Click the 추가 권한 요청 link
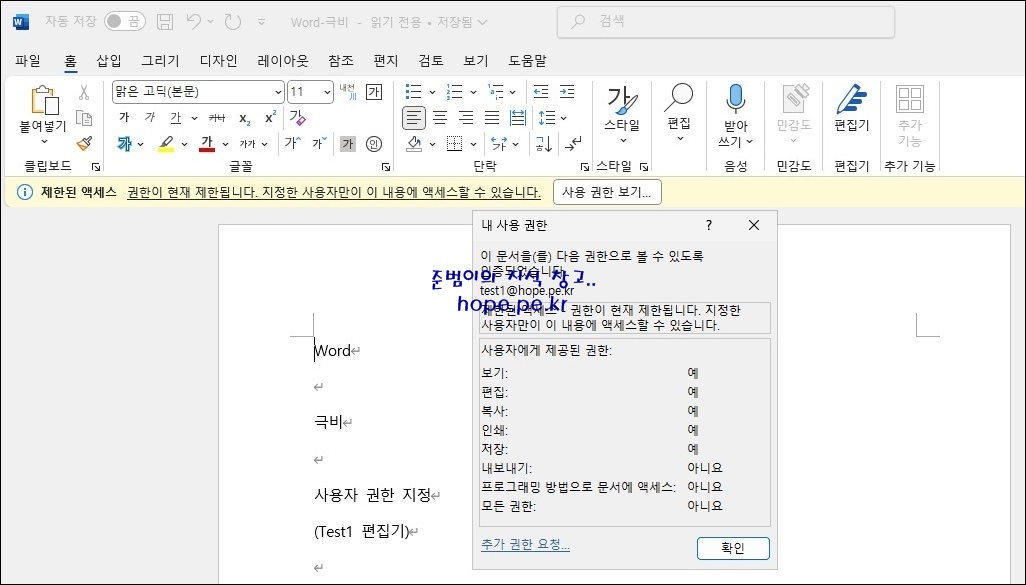Viewport: 1026px width, 585px height. (x=525, y=544)
